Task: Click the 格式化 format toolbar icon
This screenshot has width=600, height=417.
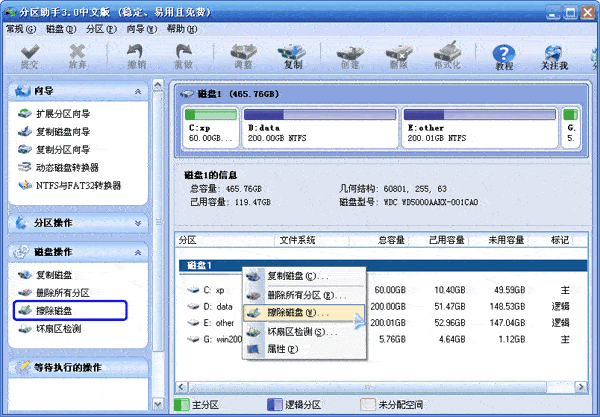Action: point(447,57)
